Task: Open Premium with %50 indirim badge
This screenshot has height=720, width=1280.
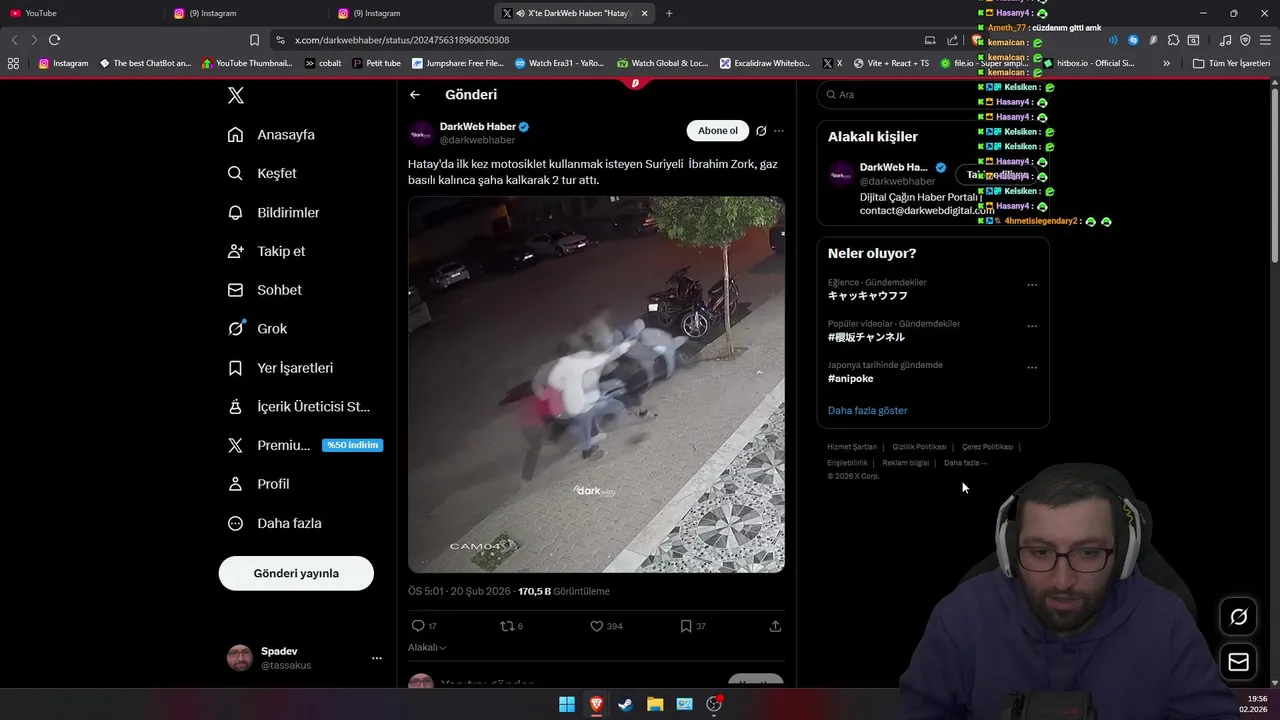Action: 304,445
